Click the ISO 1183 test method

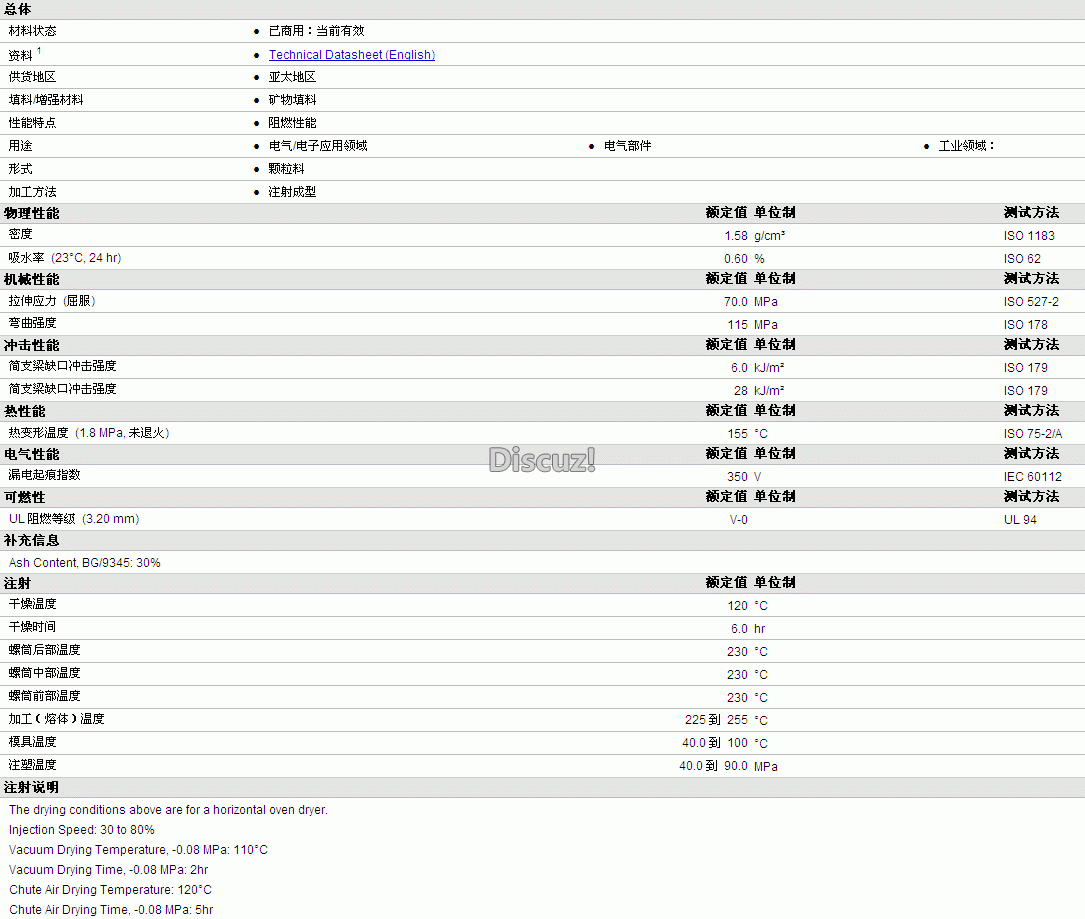[1029, 236]
